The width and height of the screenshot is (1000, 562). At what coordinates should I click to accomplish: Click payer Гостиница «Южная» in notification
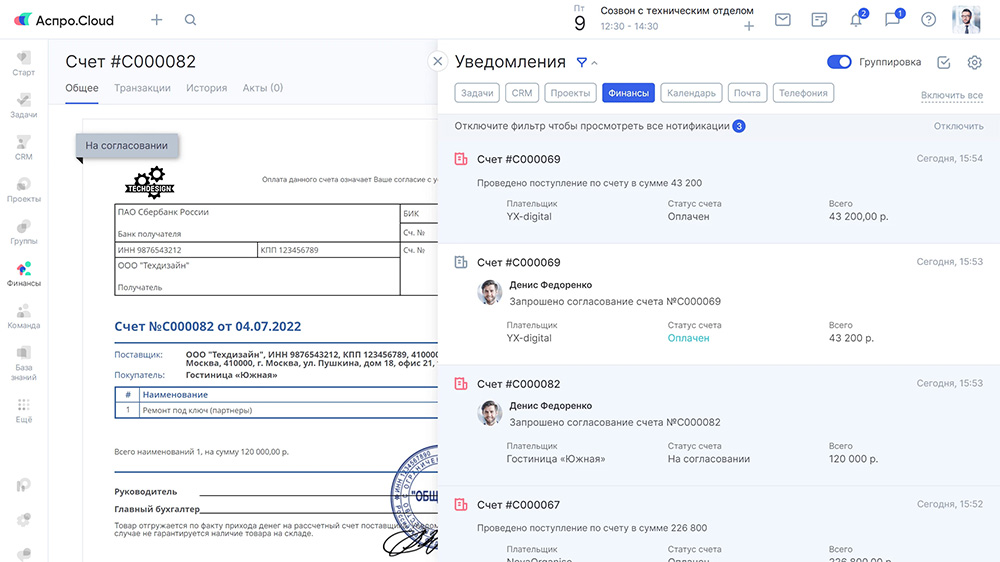tap(555, 459)
